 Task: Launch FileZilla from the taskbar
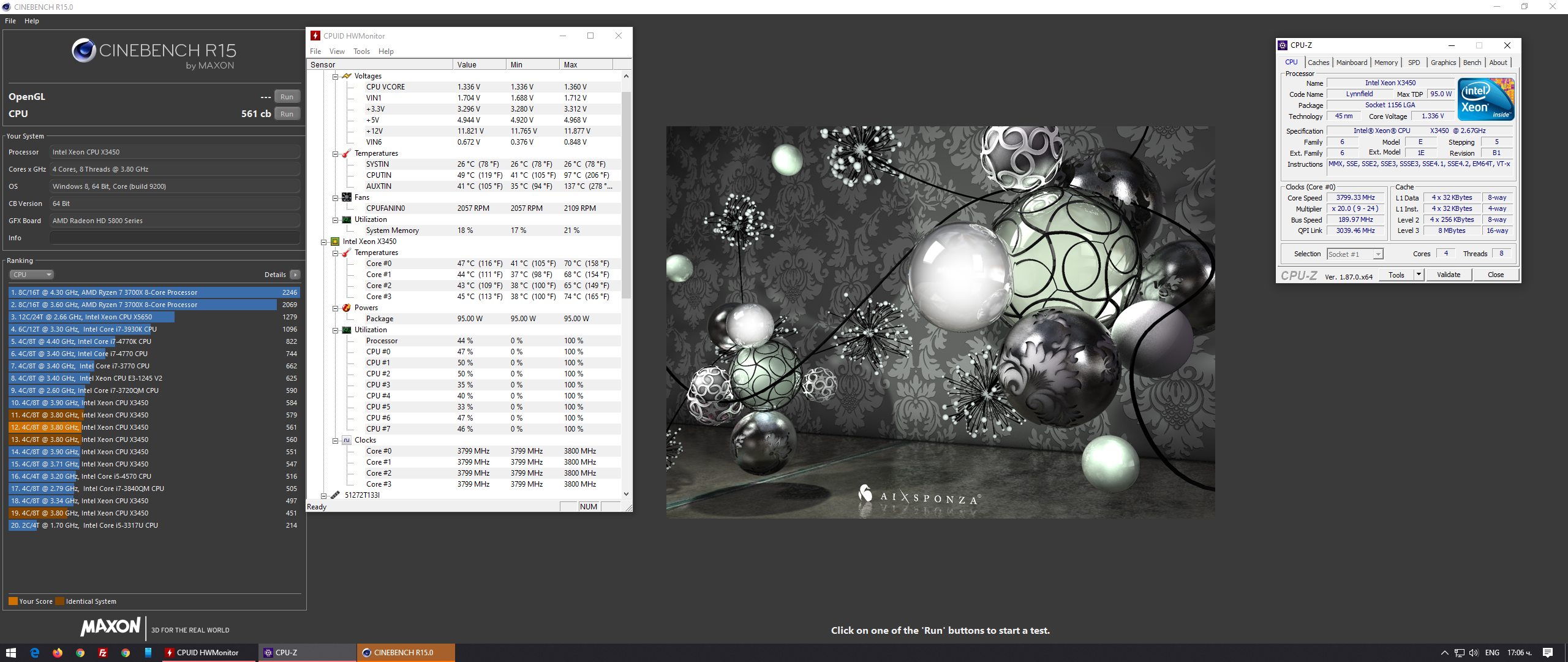coord(103,653)
